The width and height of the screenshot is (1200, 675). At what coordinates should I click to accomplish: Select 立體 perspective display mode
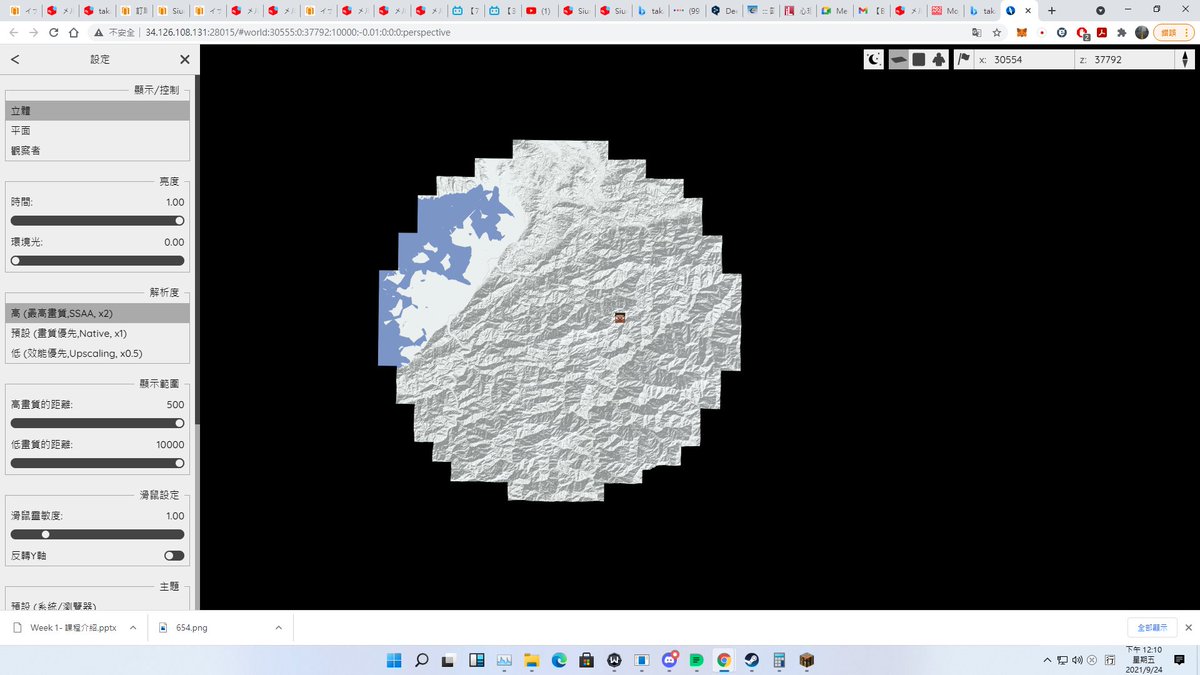click(x=97, y=111)
